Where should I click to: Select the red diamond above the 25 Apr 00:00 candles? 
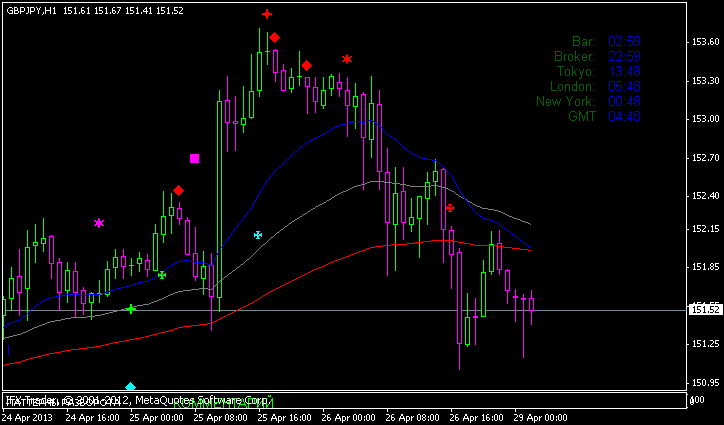click(178, 190)
